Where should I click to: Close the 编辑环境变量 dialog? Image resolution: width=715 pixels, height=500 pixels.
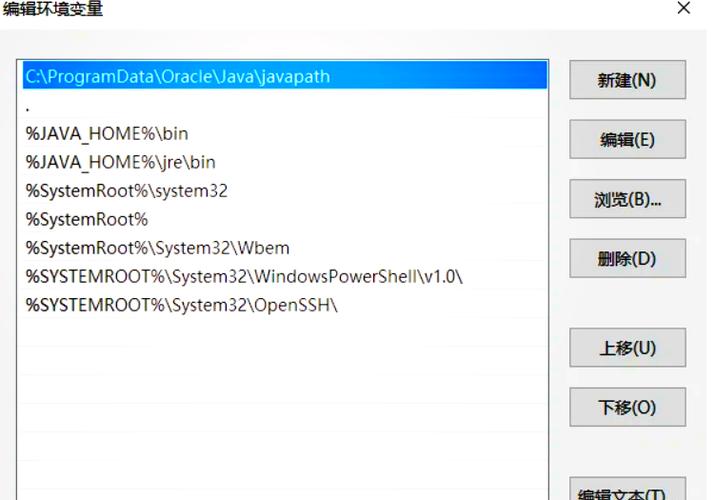tap(684, 9)
